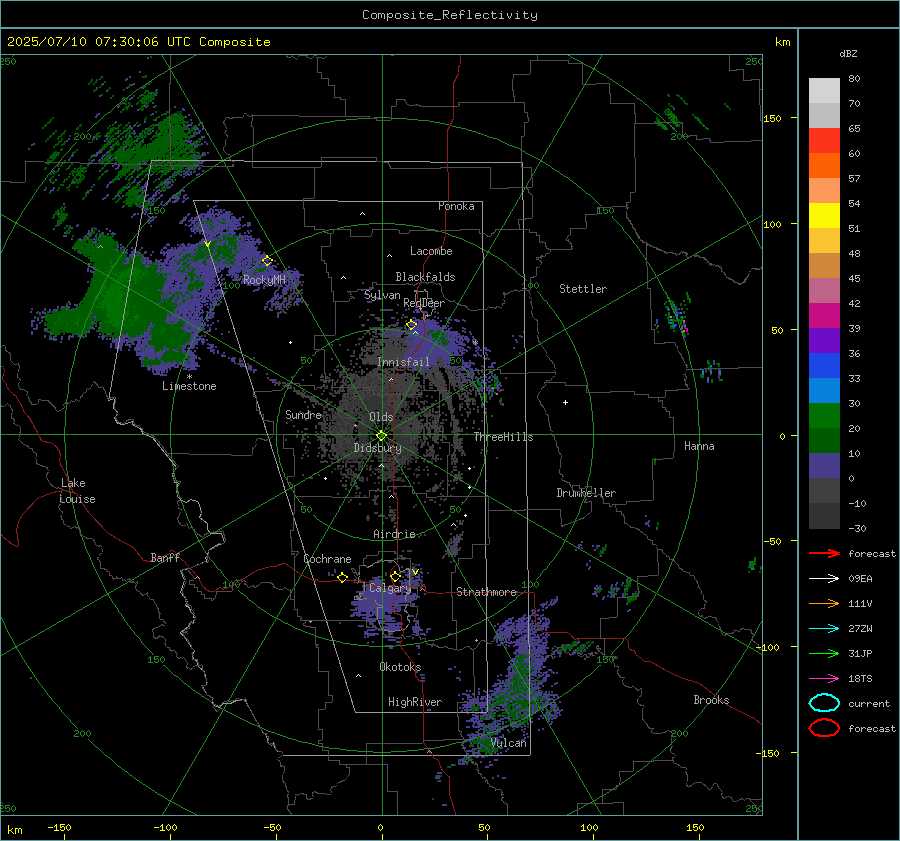Click the Drumheller map label
This screenshot has width=900, height=841.
(x=586, y=493)
